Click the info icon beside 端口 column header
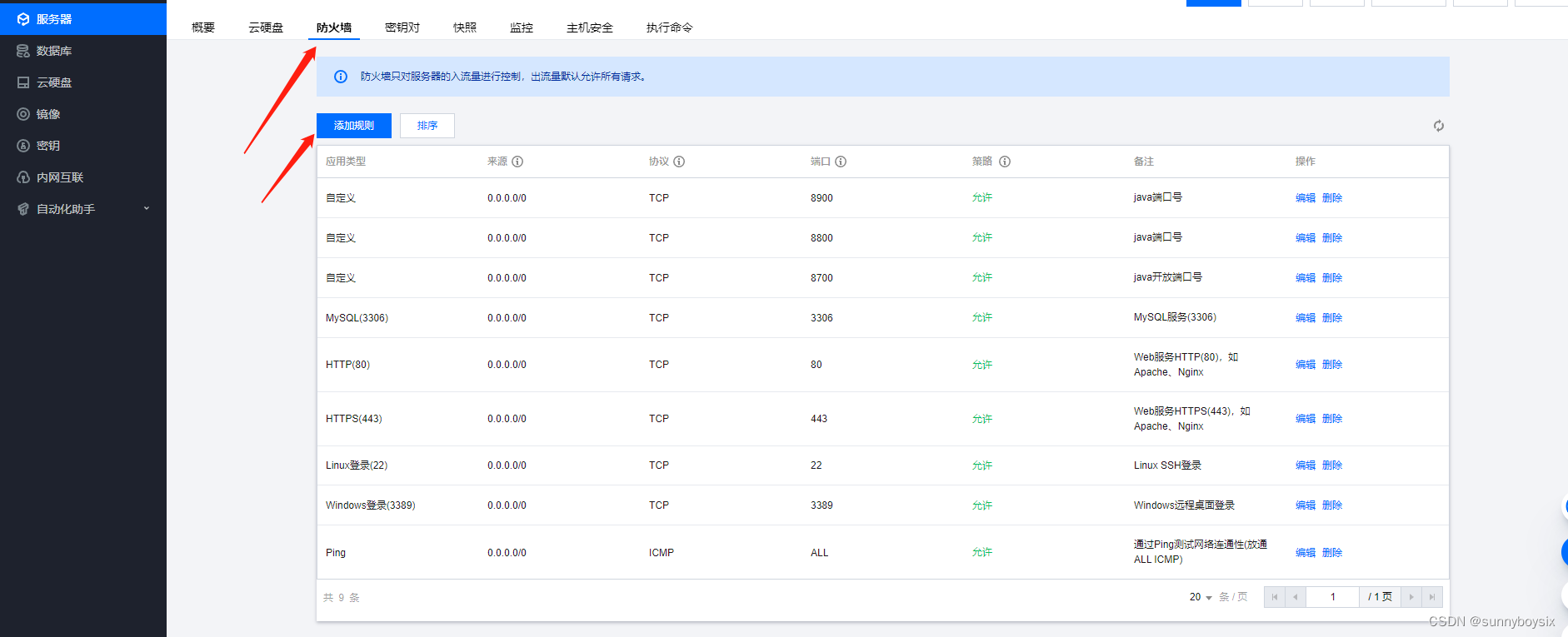This screenshot has width=1568, height=637. (x=841, y=162)
